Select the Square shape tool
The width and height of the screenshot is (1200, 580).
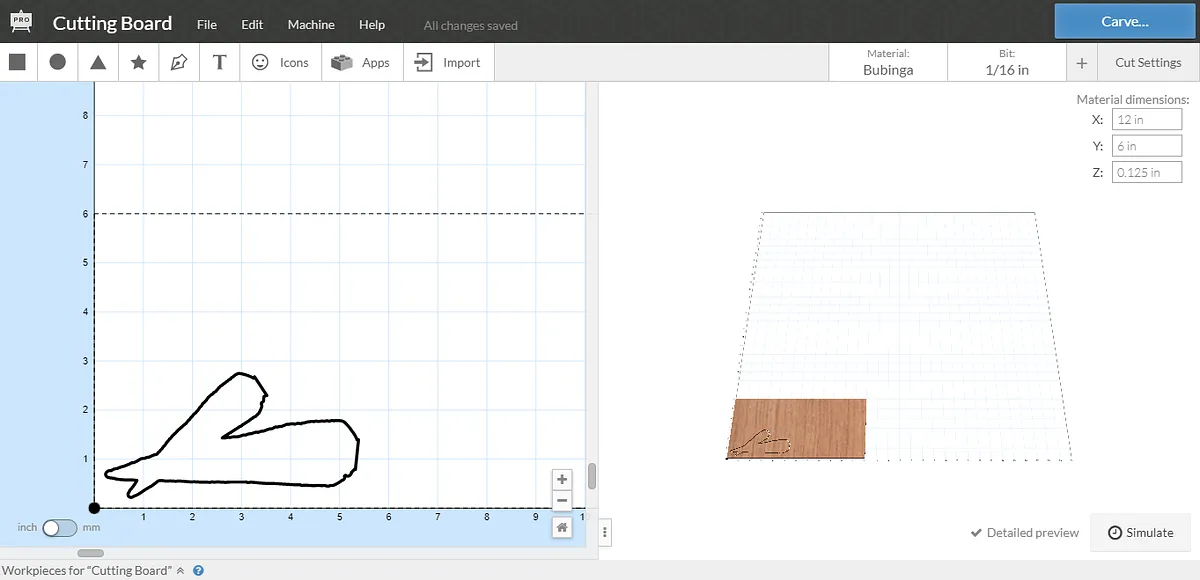click(x=17, y=62)
